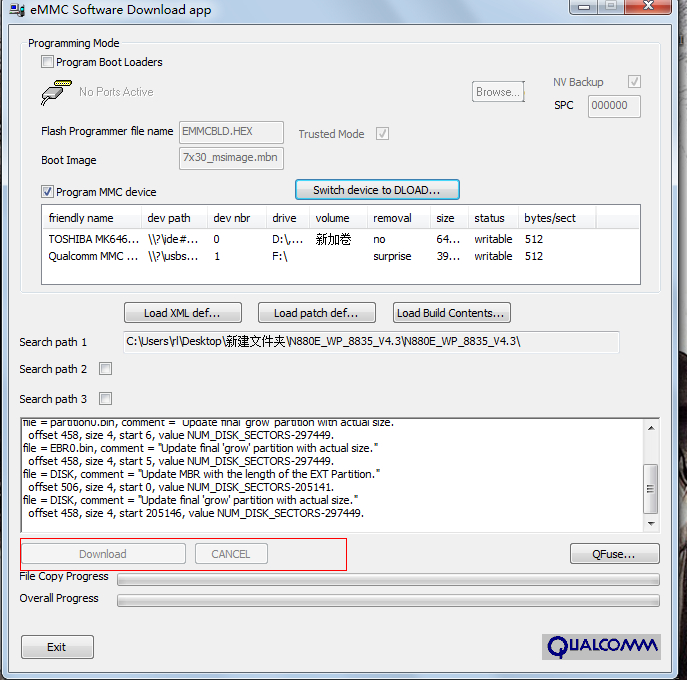
Task: Click the F:\ drive cell
Action: click(x=280, y=256)
